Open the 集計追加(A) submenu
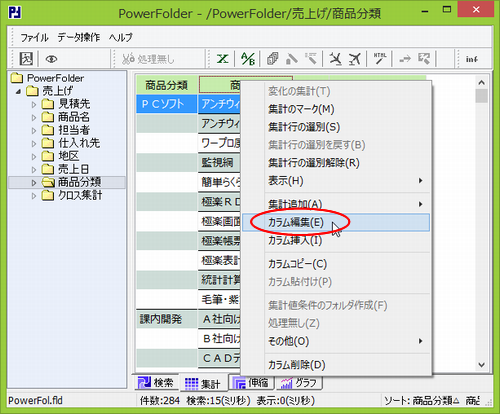 [x=336, y=204]
